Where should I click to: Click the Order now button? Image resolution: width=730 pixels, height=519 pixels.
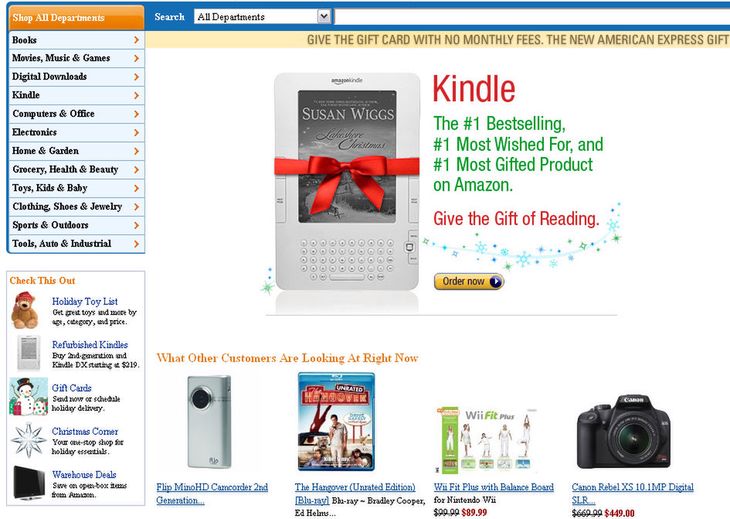[469, 282]
